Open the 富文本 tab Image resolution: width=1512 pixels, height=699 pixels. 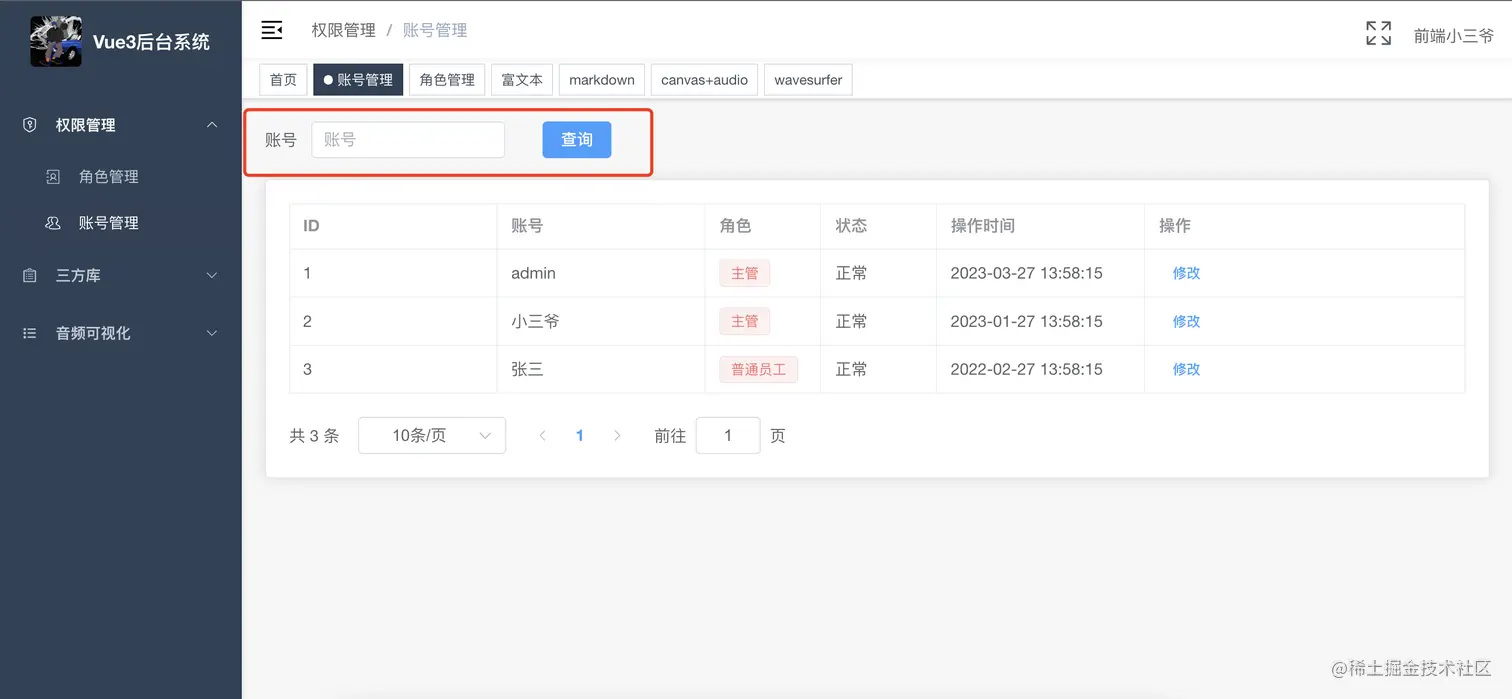coord(522,80)
